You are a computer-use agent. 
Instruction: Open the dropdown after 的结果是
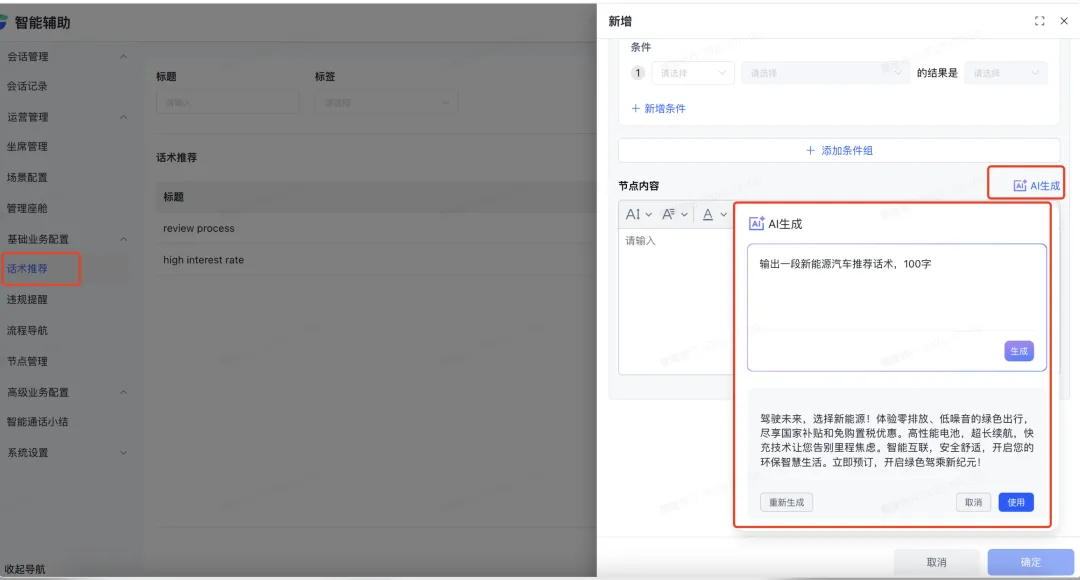1004,73
